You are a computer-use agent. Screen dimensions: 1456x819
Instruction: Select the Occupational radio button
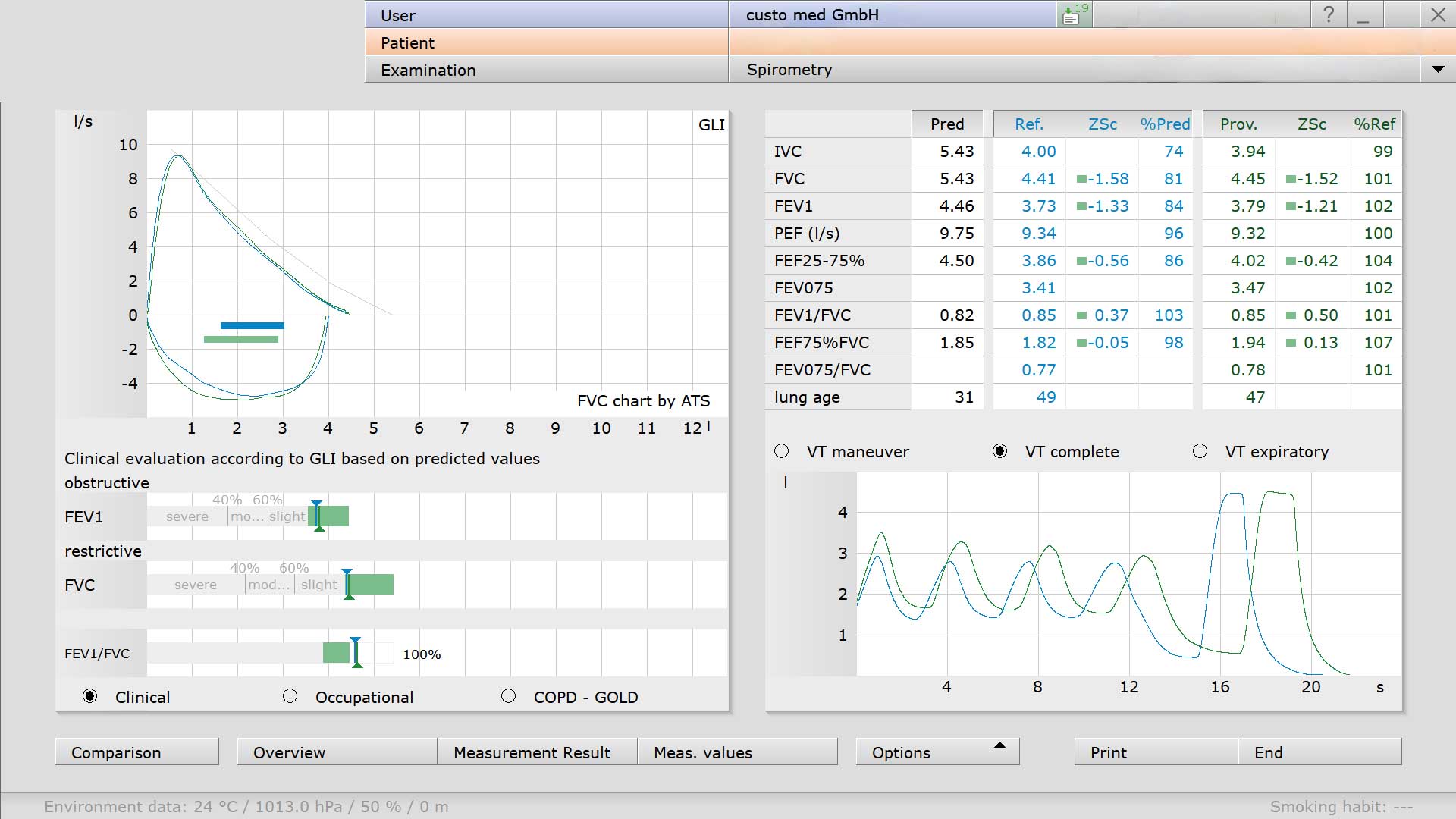click(290, 696)
